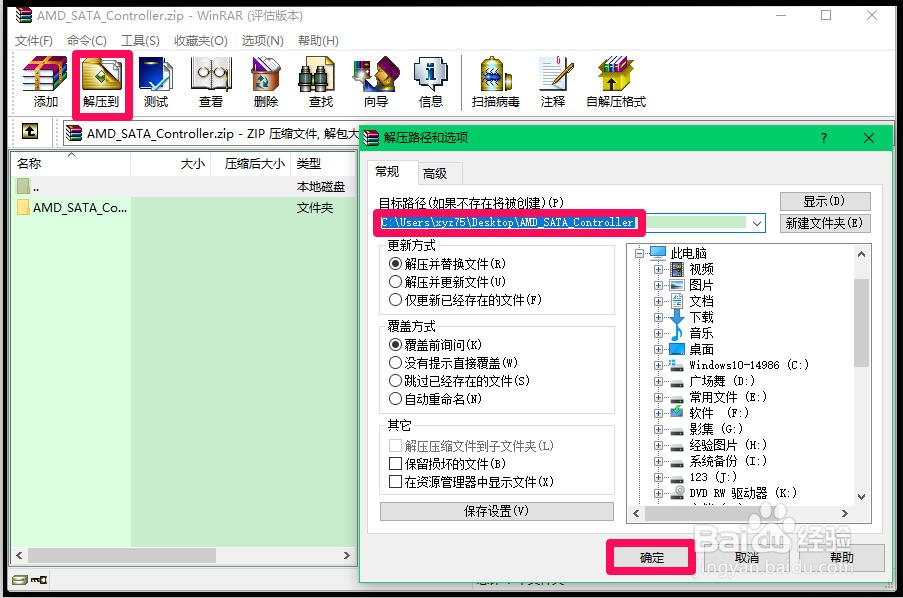Click the 测试 (Test) archive icon

tap(156, 80)
